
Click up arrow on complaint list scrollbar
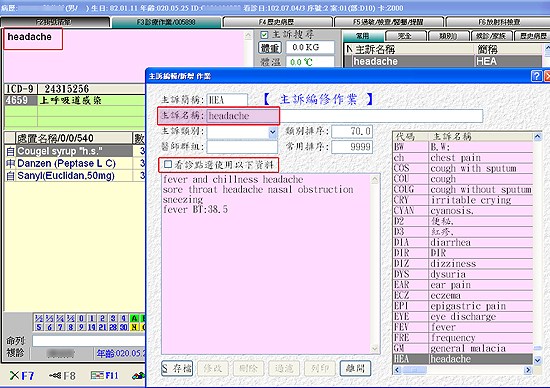point(537,137)
